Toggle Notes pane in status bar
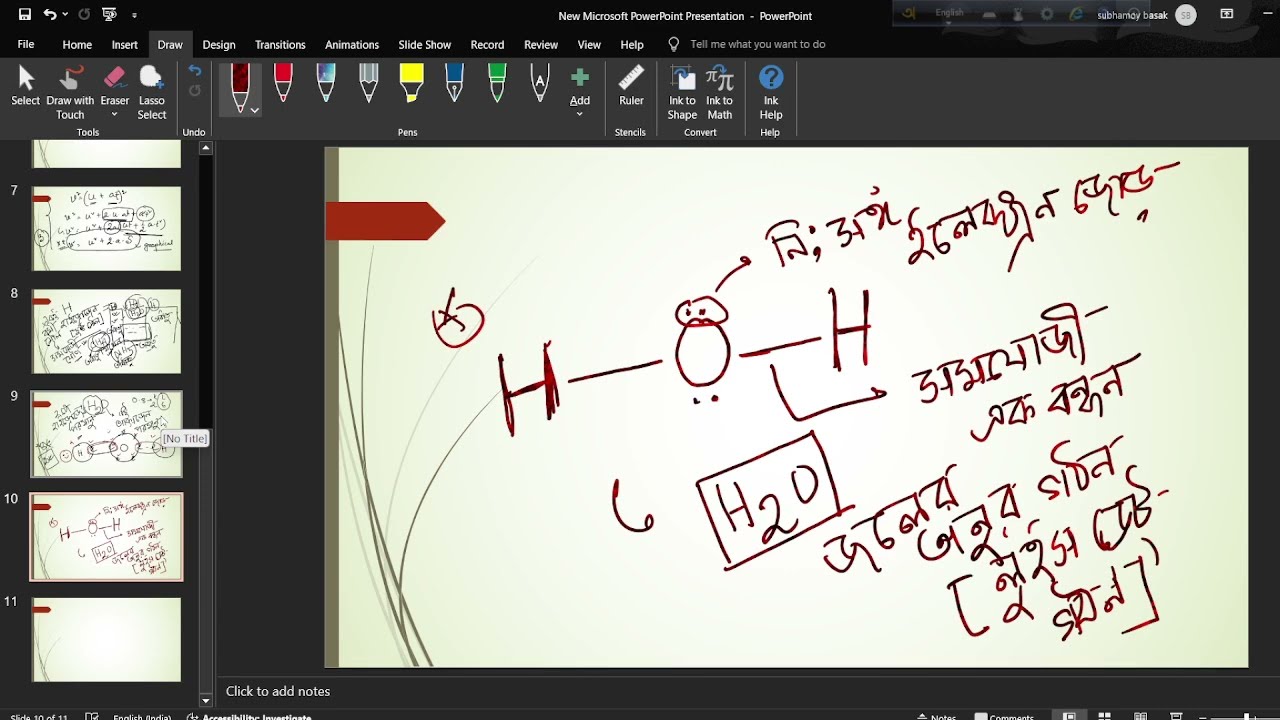The height and width of the screenshot is (720, 1280). (937, 716)
